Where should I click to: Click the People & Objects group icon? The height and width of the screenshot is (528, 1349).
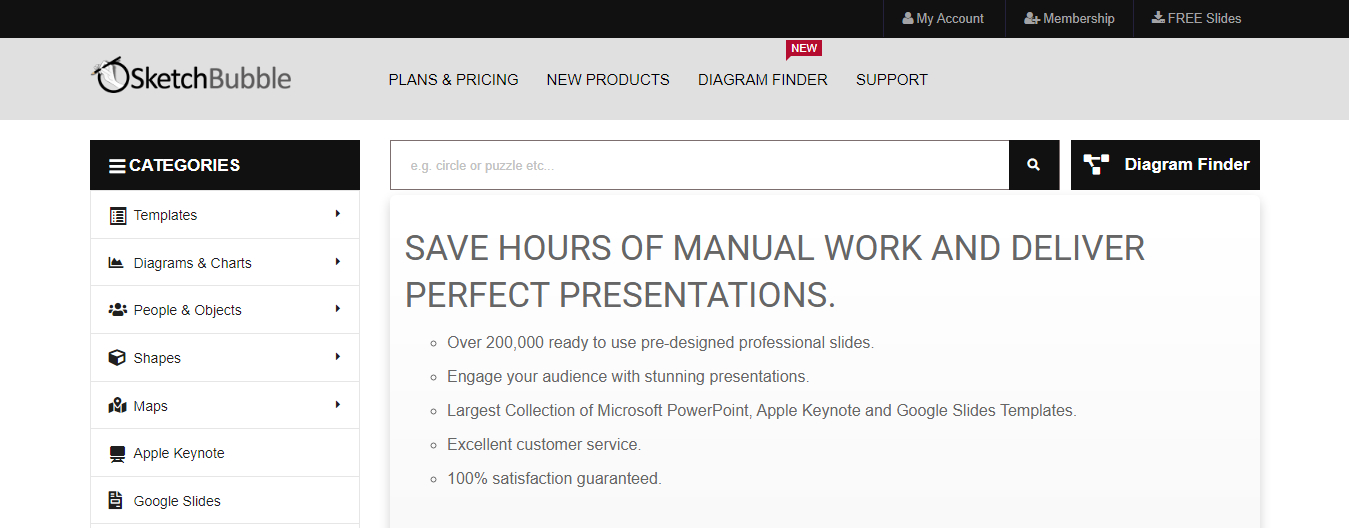[x=117, y=310]
